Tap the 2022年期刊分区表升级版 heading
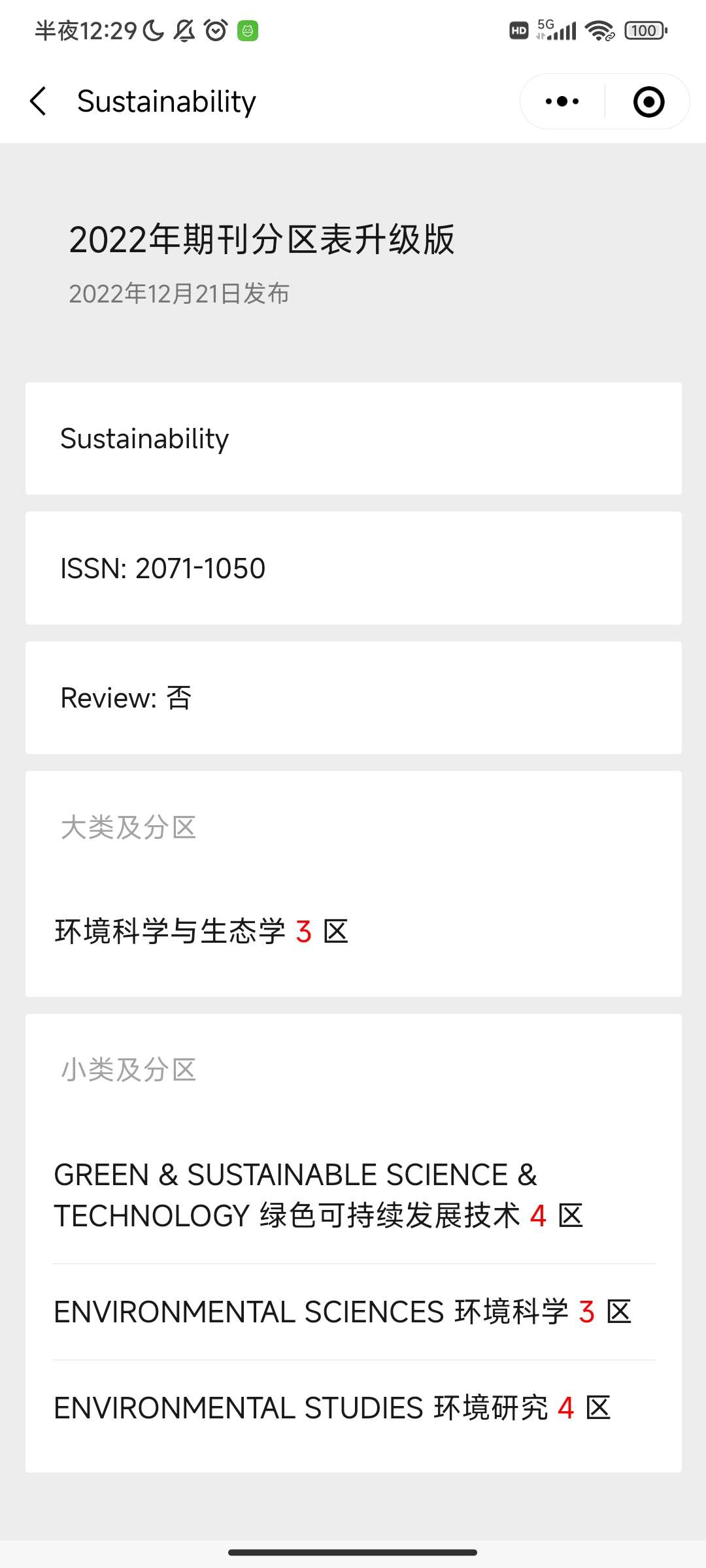The image size is (706, 1568). point(261,239)
